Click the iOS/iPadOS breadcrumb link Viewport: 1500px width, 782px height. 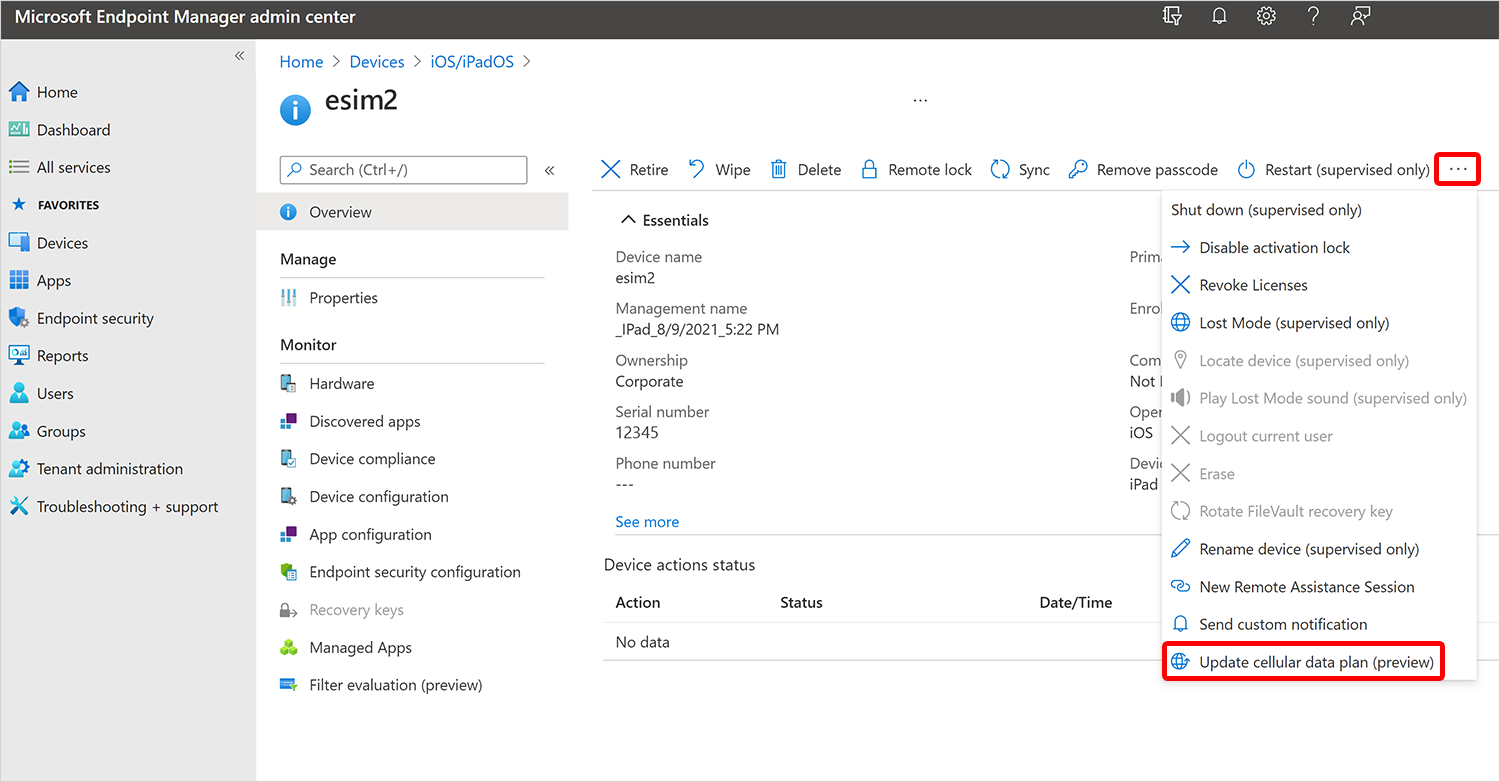(x=472, y=62)
